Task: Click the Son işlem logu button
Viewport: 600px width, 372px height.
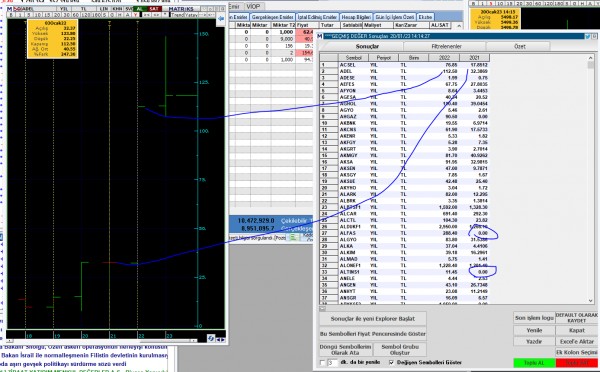Action: [x=534, y=318]
